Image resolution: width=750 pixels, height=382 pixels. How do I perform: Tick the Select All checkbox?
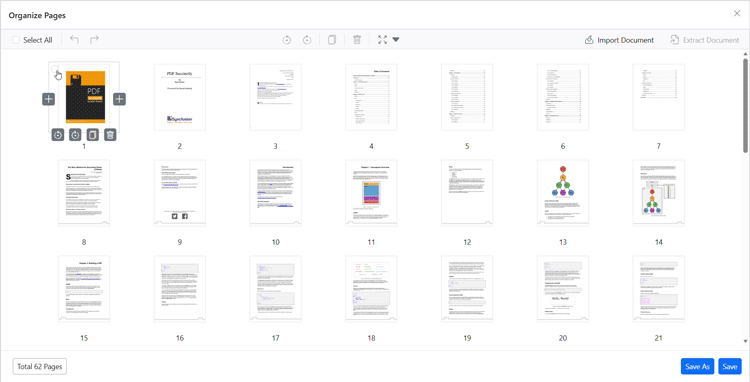pyautogui.click(x=16, y=40)
